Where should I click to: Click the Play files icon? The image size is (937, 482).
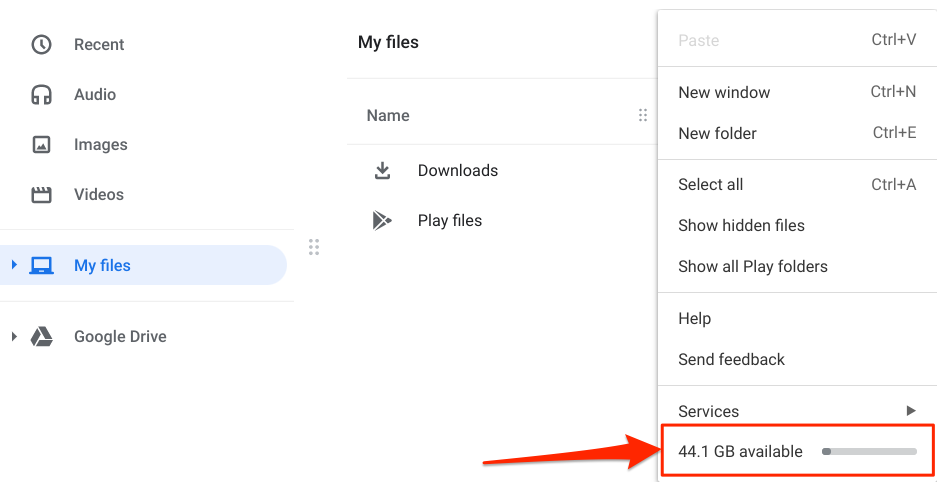click(382, 221)
